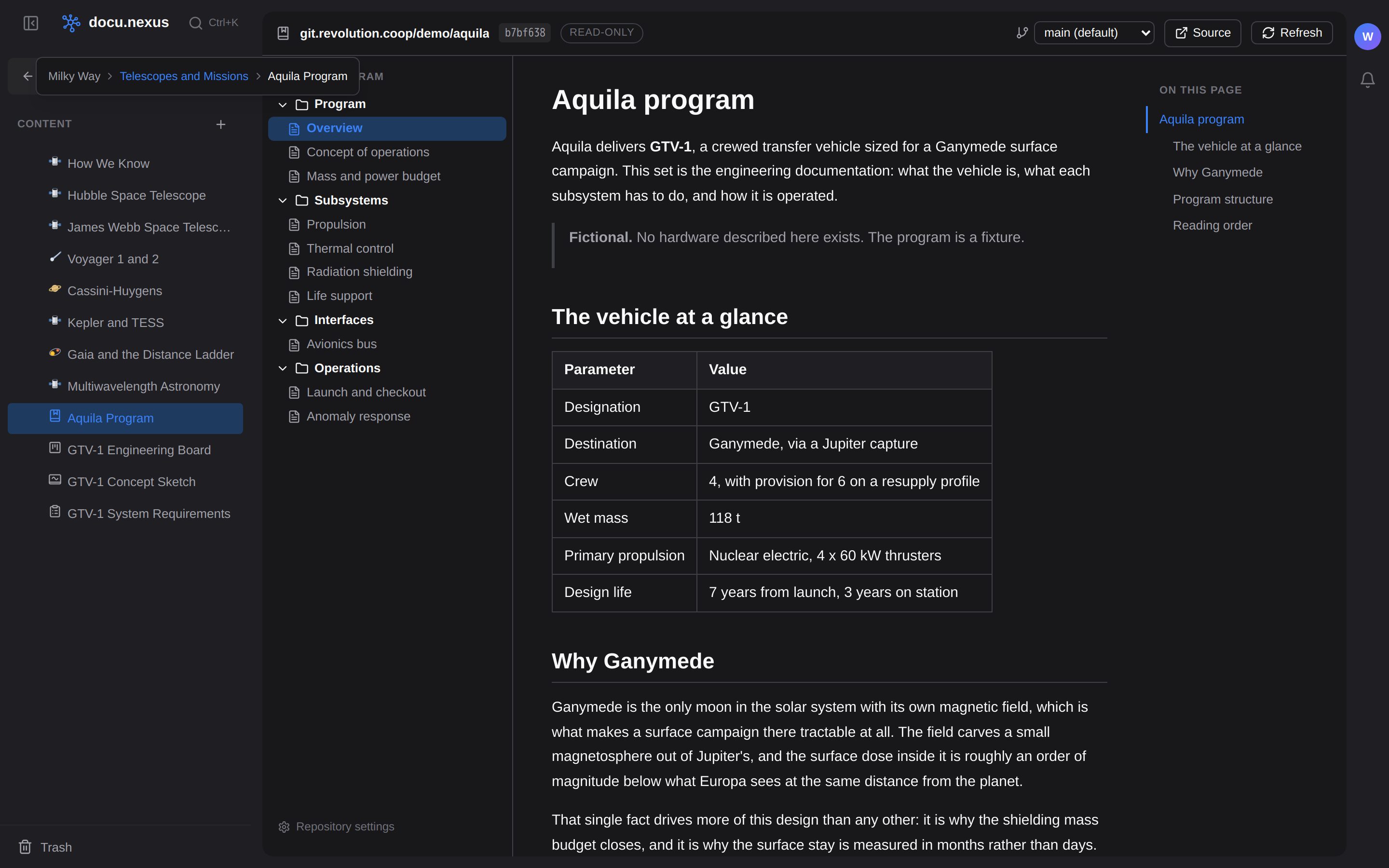Click the Aquila Program repository icon

tap(54, 416)
